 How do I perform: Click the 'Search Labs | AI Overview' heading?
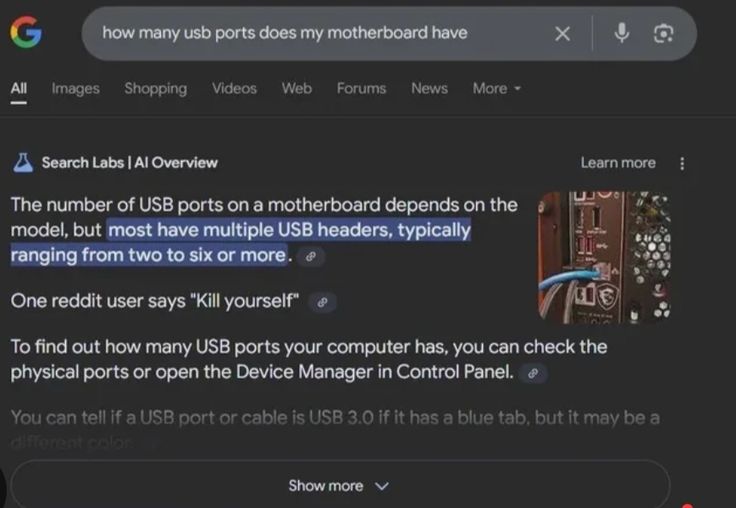pos(130,162)
